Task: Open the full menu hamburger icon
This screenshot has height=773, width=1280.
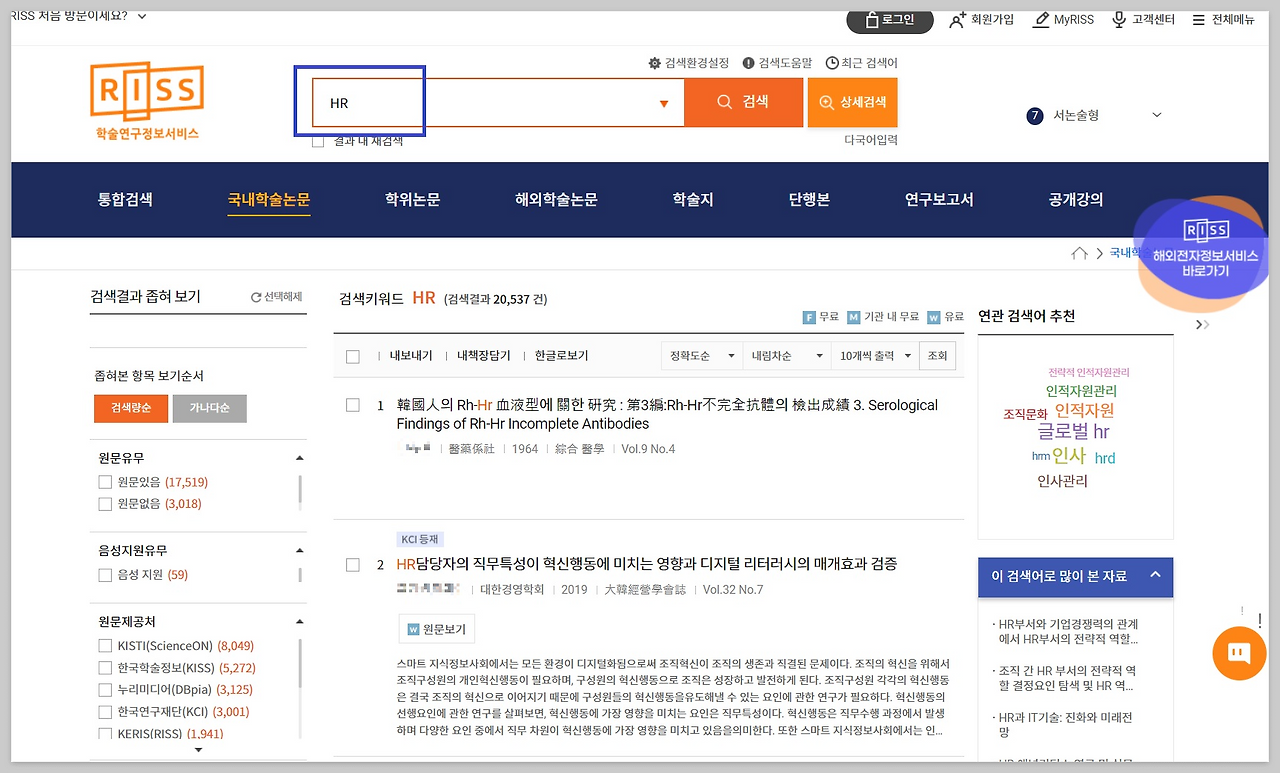Action: pos(1198,20)
